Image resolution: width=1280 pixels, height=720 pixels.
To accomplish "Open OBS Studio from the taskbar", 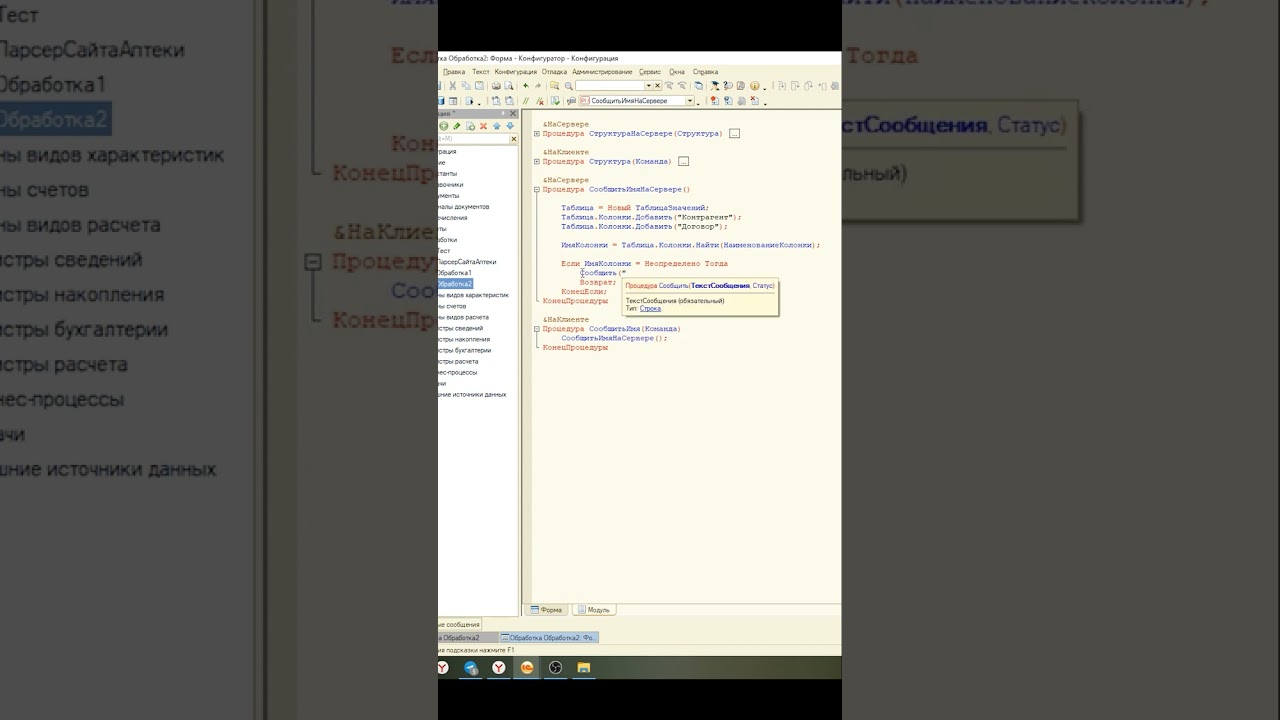I will [555, 667].
